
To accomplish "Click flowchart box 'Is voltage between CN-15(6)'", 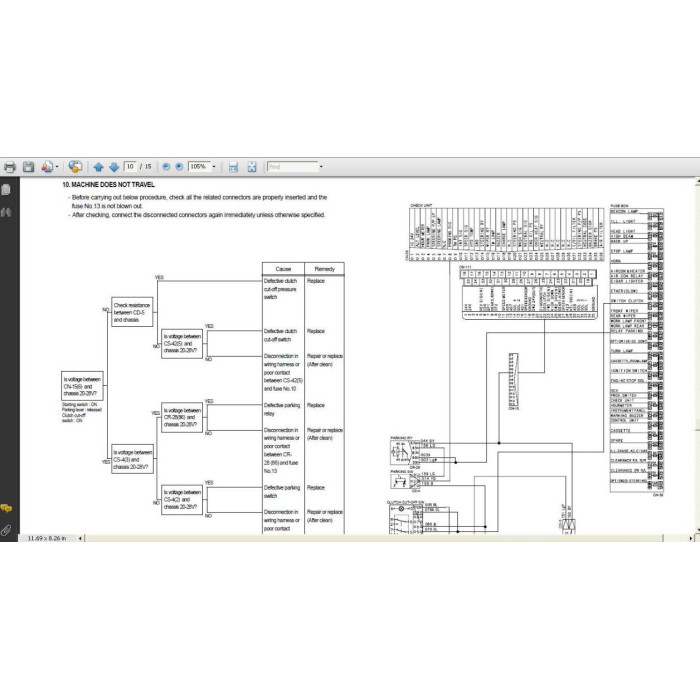I will [82, 386].
